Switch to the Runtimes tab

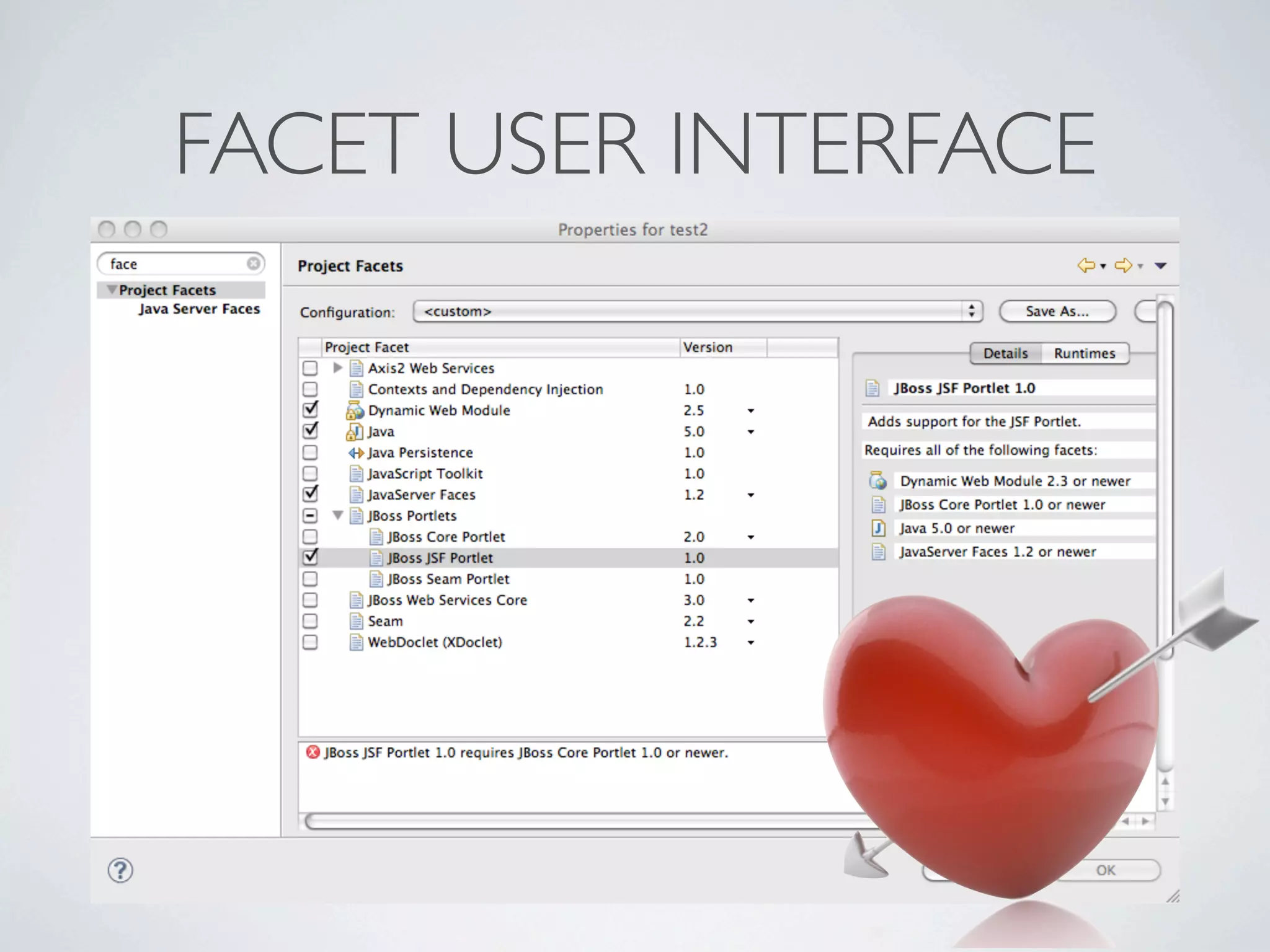point(1085,353)
